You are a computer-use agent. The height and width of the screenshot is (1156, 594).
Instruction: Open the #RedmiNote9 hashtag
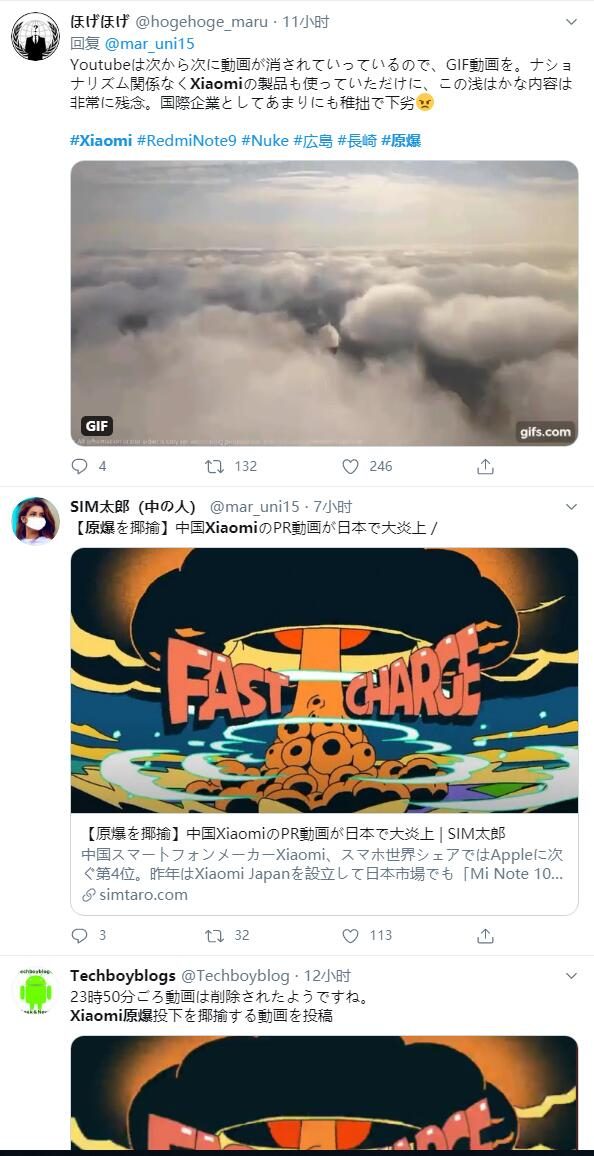tap(186, 141)
